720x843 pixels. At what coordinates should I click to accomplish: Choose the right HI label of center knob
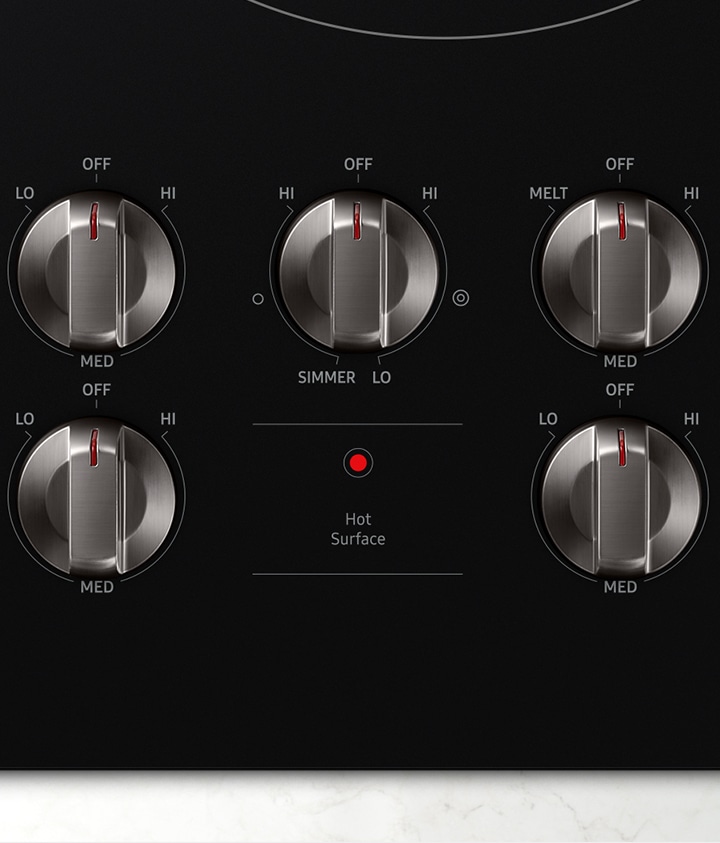[430, 193]
